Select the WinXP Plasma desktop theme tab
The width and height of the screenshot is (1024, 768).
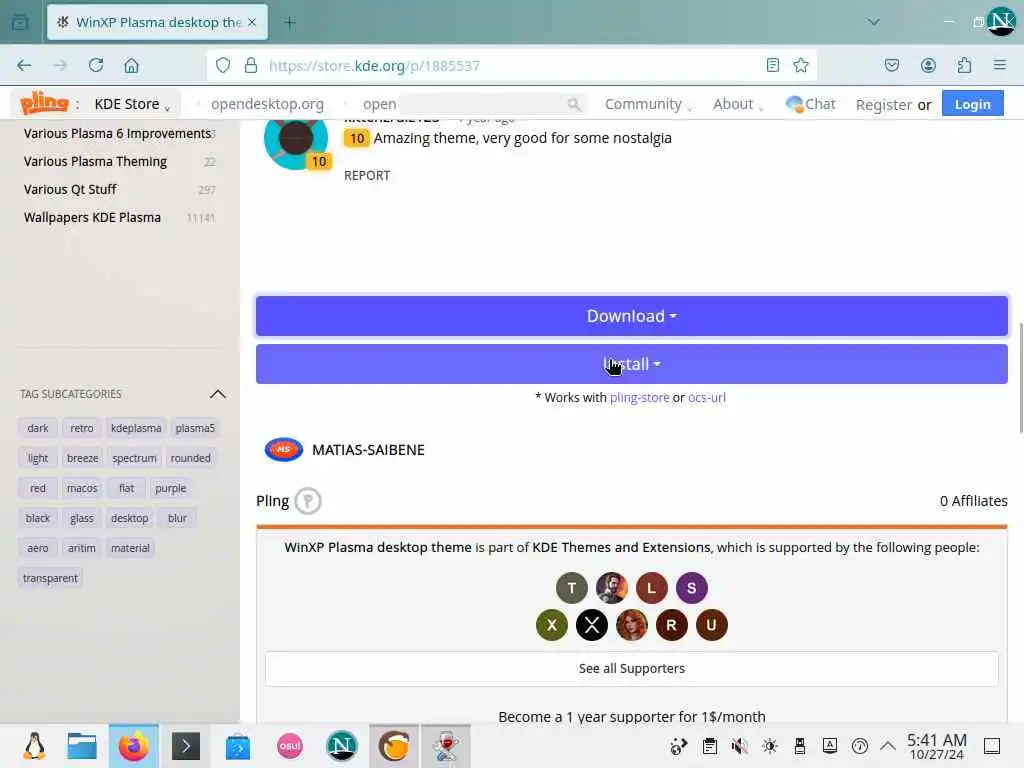click(x=157, y=22)
